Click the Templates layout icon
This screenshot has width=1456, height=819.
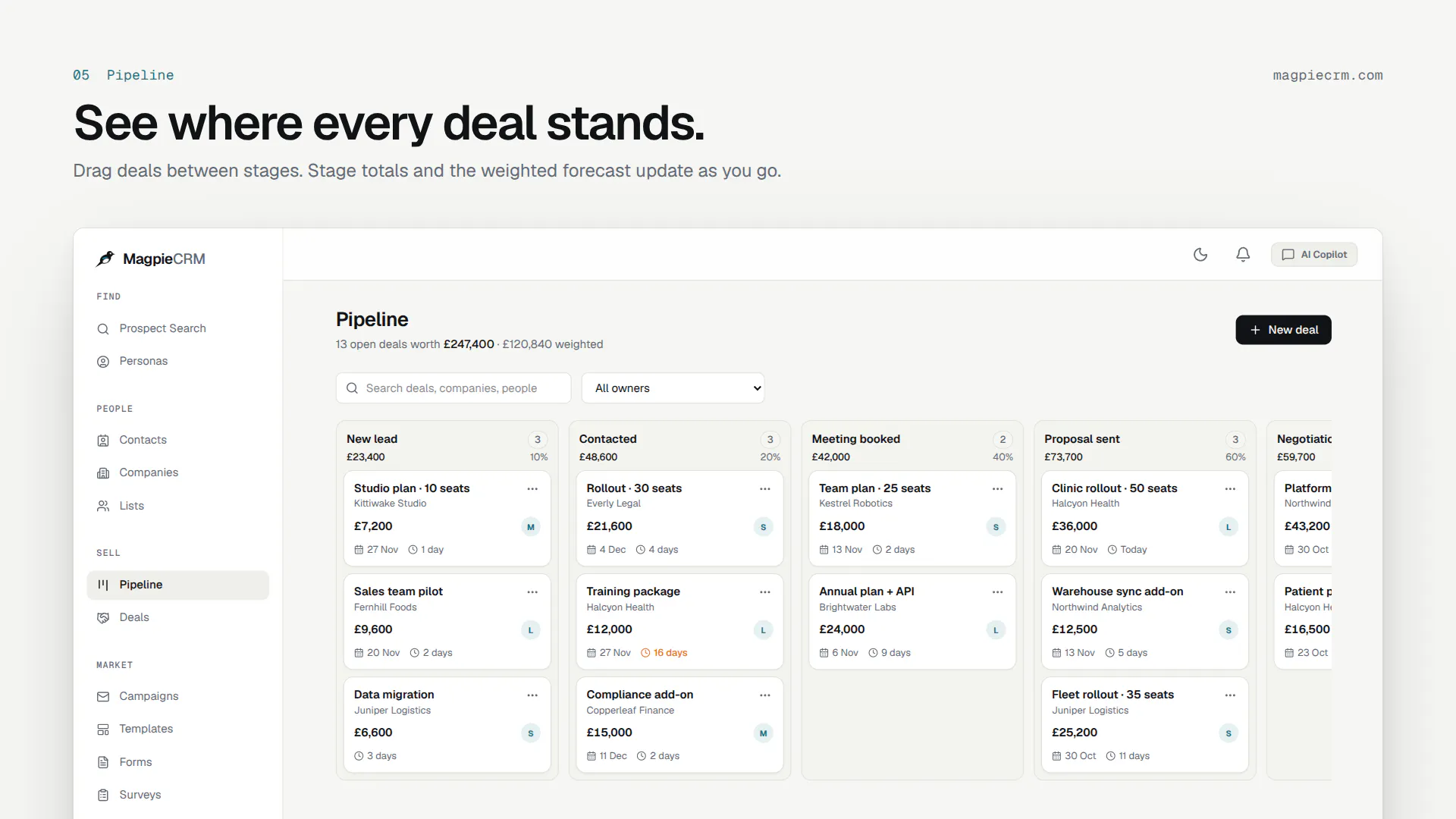[103, 730]
